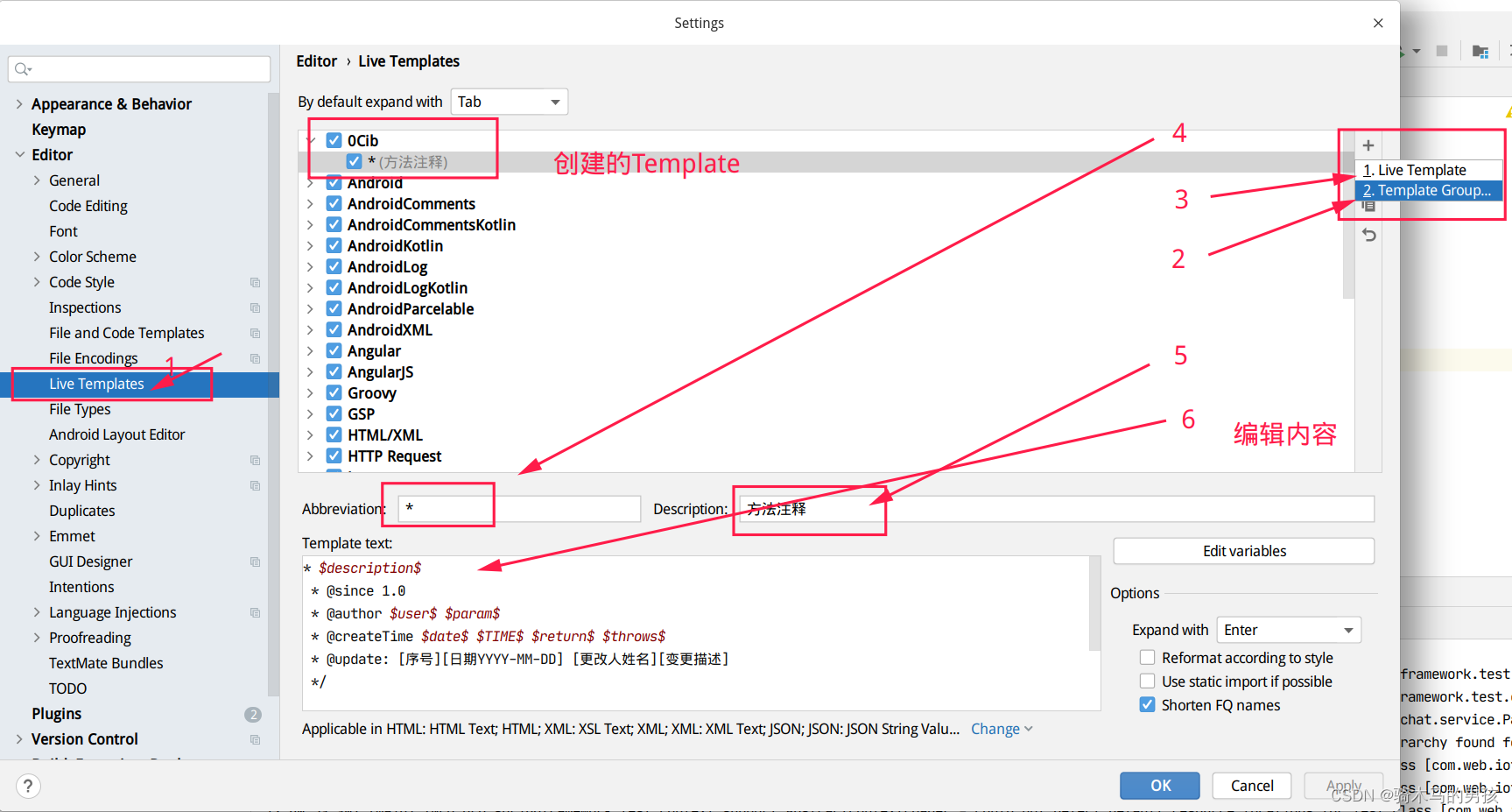This screenshot has width=1512, height=812.
Task: Click project-level icon beside File and Code Templates
Action: [255, 333]
